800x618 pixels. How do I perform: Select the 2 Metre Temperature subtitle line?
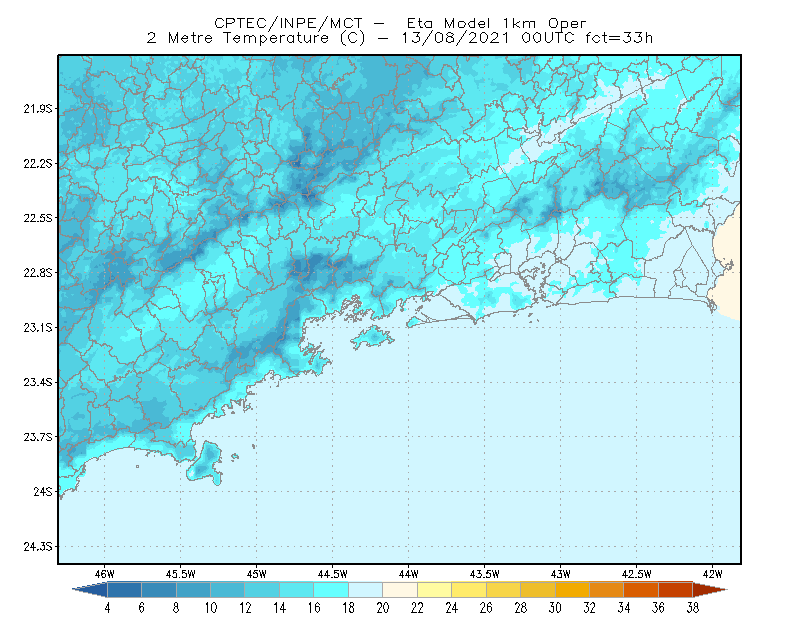point(400,38)
